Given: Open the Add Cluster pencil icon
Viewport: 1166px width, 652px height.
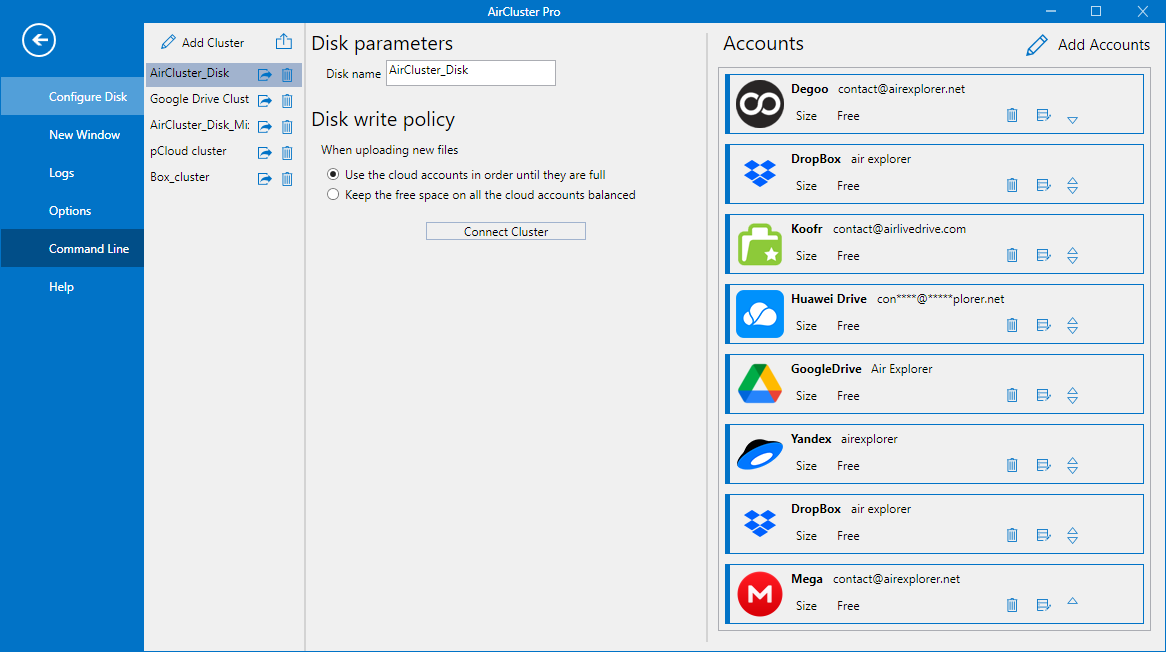Looking at the screenshot, I should pyautogui.click(x=167, y=42).
